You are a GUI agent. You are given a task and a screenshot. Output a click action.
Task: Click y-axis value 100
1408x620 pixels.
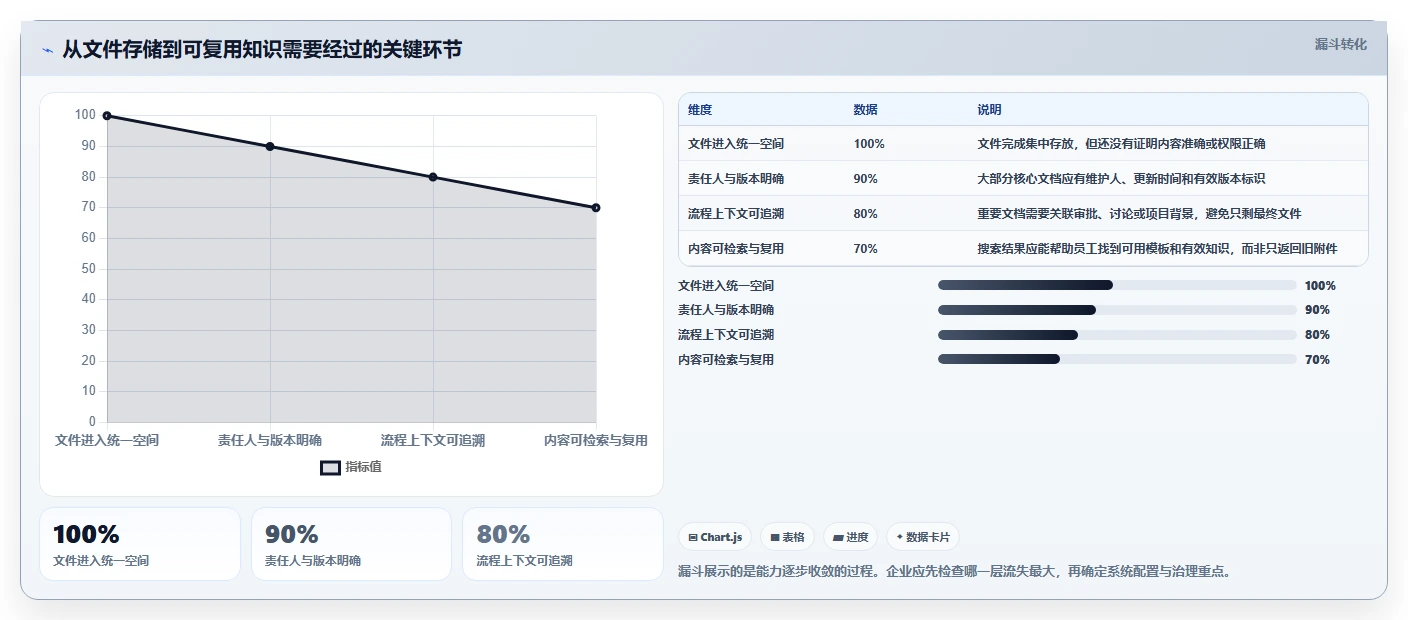click(85, 115)
